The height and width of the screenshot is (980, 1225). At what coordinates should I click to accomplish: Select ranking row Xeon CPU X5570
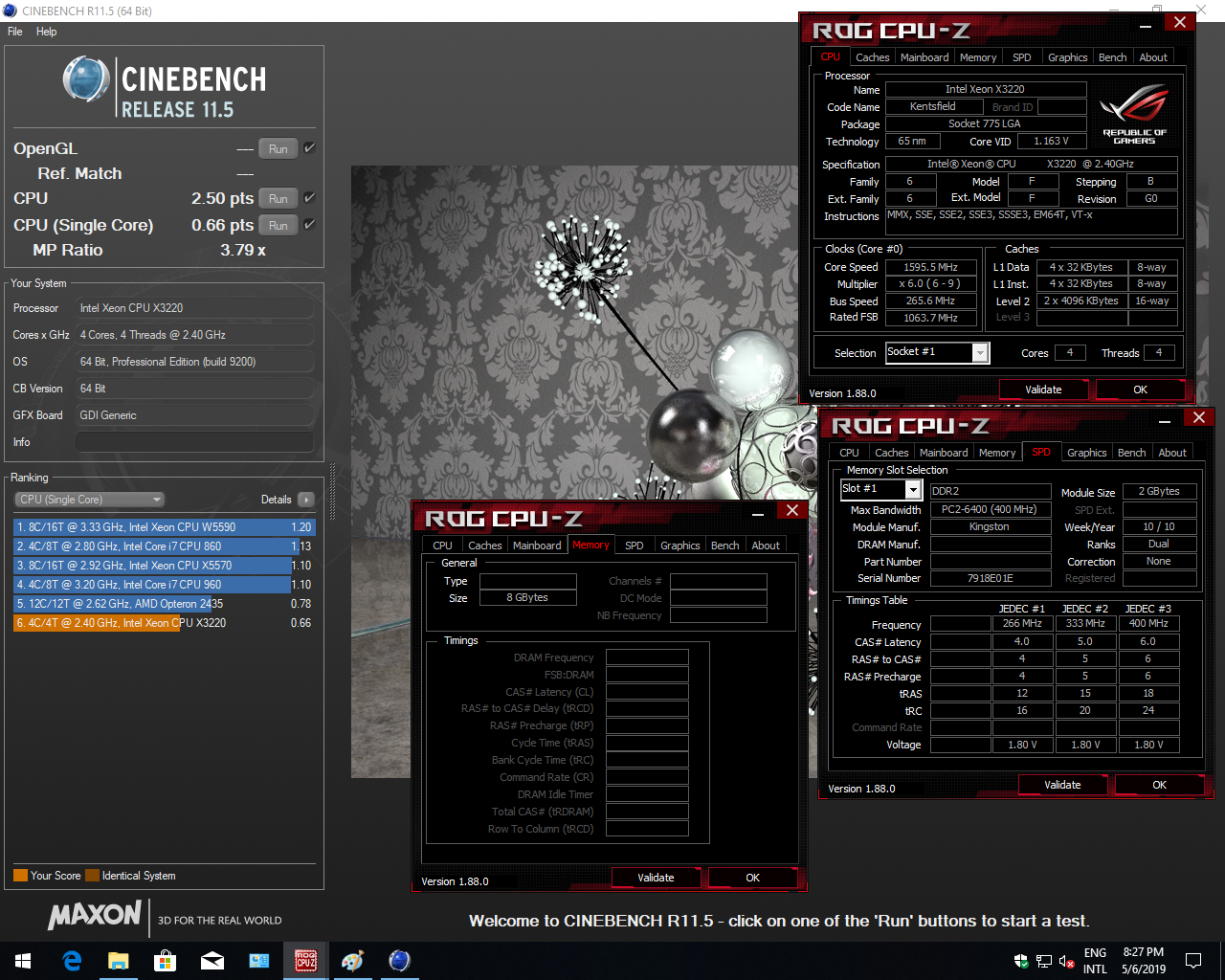click(164, 566)
